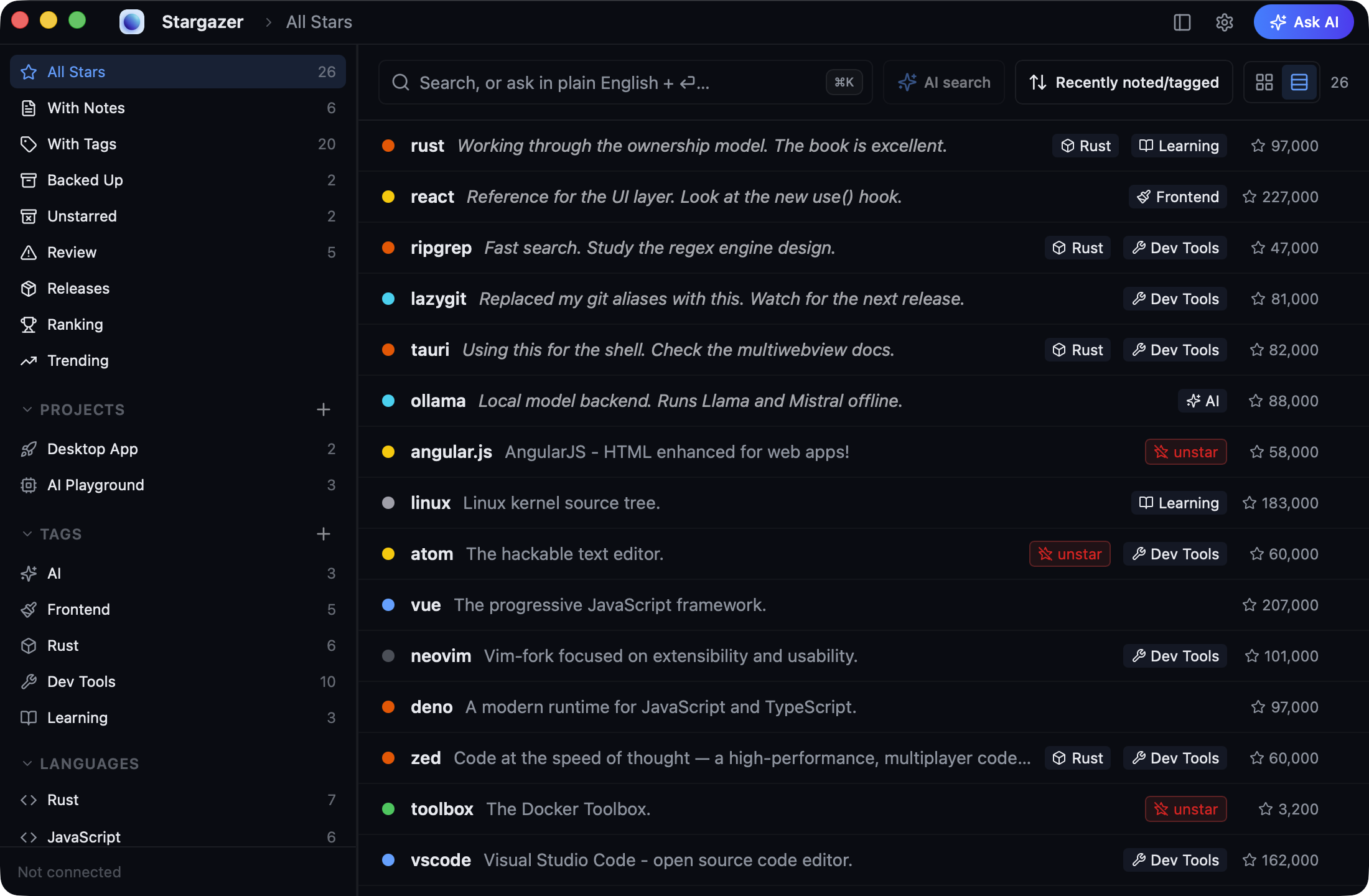The height and width of the screenshot is (896, 1369).
Task: Click the Ask AI button
Action: [x=1304, y=22]
